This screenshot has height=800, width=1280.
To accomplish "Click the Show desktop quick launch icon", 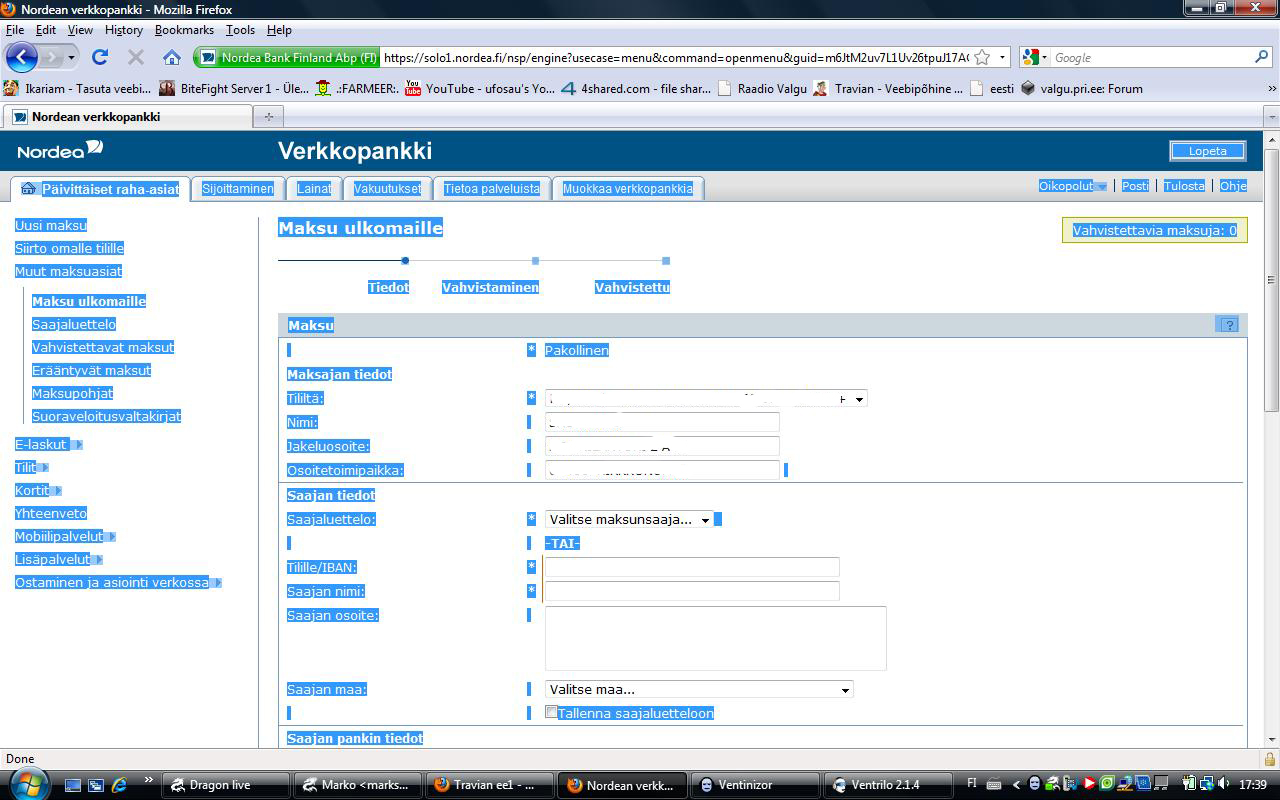I will [x=73, y=785].
